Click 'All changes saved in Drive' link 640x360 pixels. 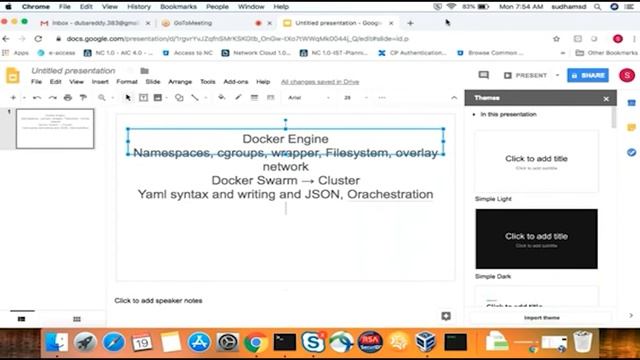pos(320,82)
